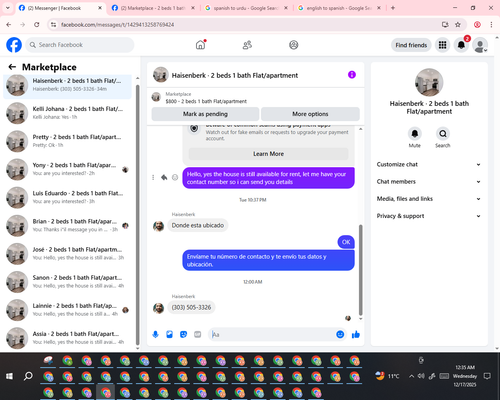Click the taskbar volume icon
Screen dimensions: 500x400
point(421,376)
